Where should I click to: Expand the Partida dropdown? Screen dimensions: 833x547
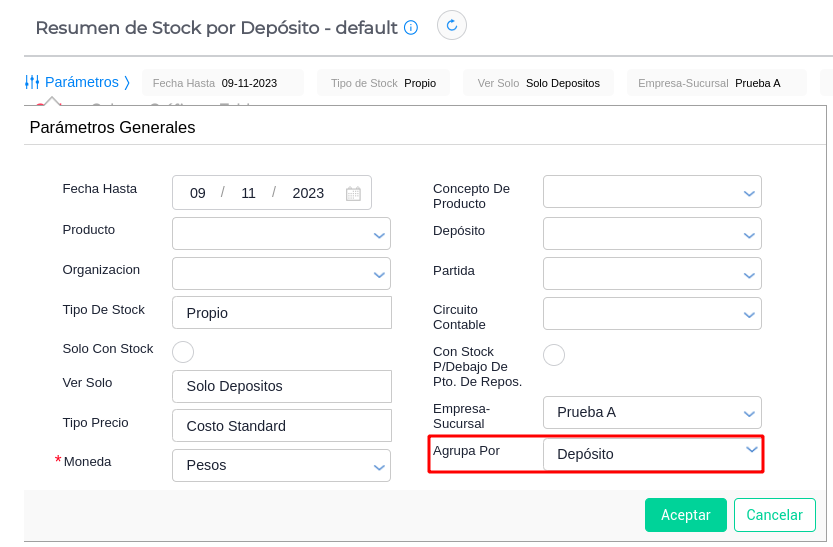tap(750, 274)
